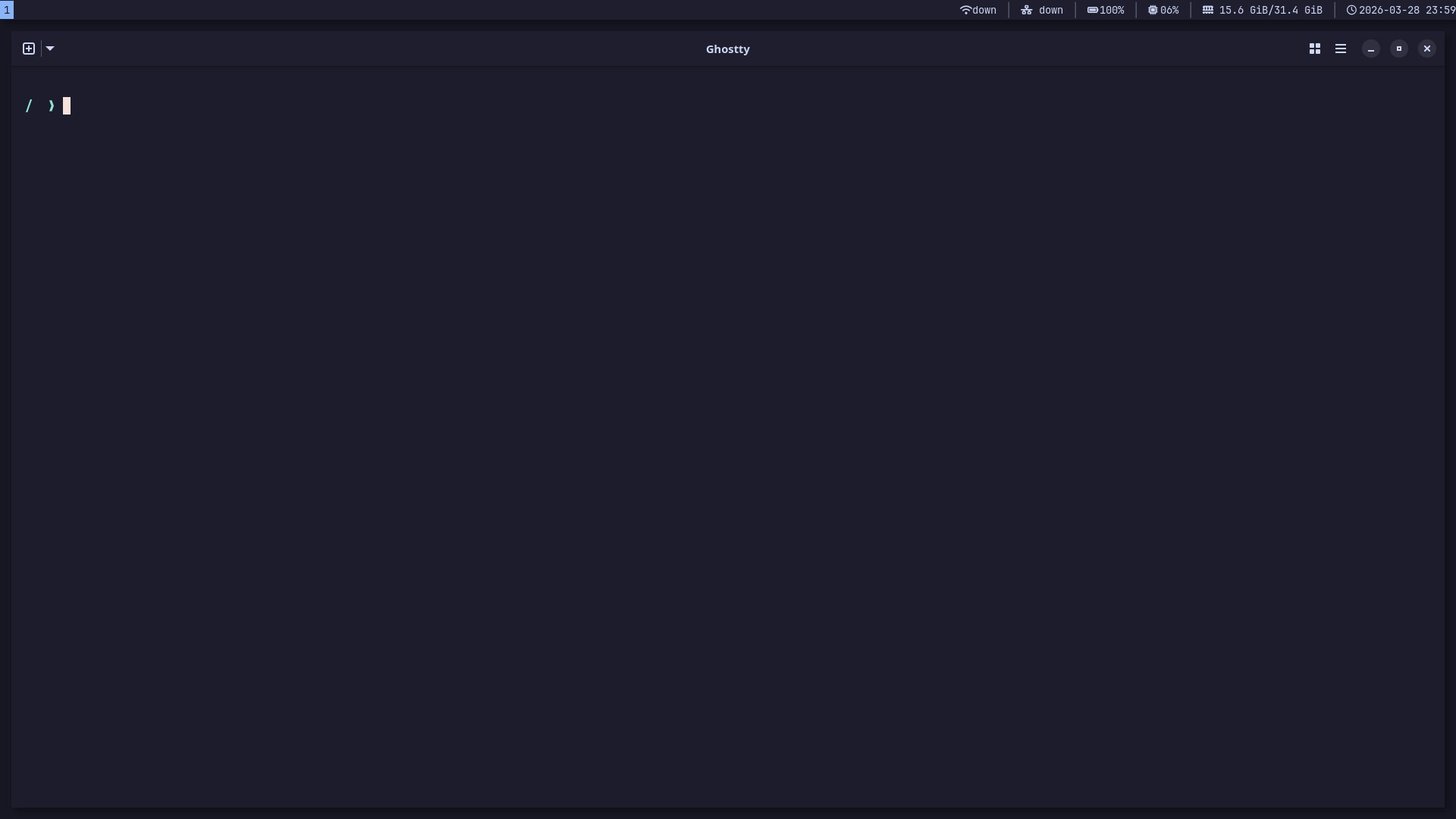Open the hamburger list menu

pyautogui.click(x=1340, y=48)
